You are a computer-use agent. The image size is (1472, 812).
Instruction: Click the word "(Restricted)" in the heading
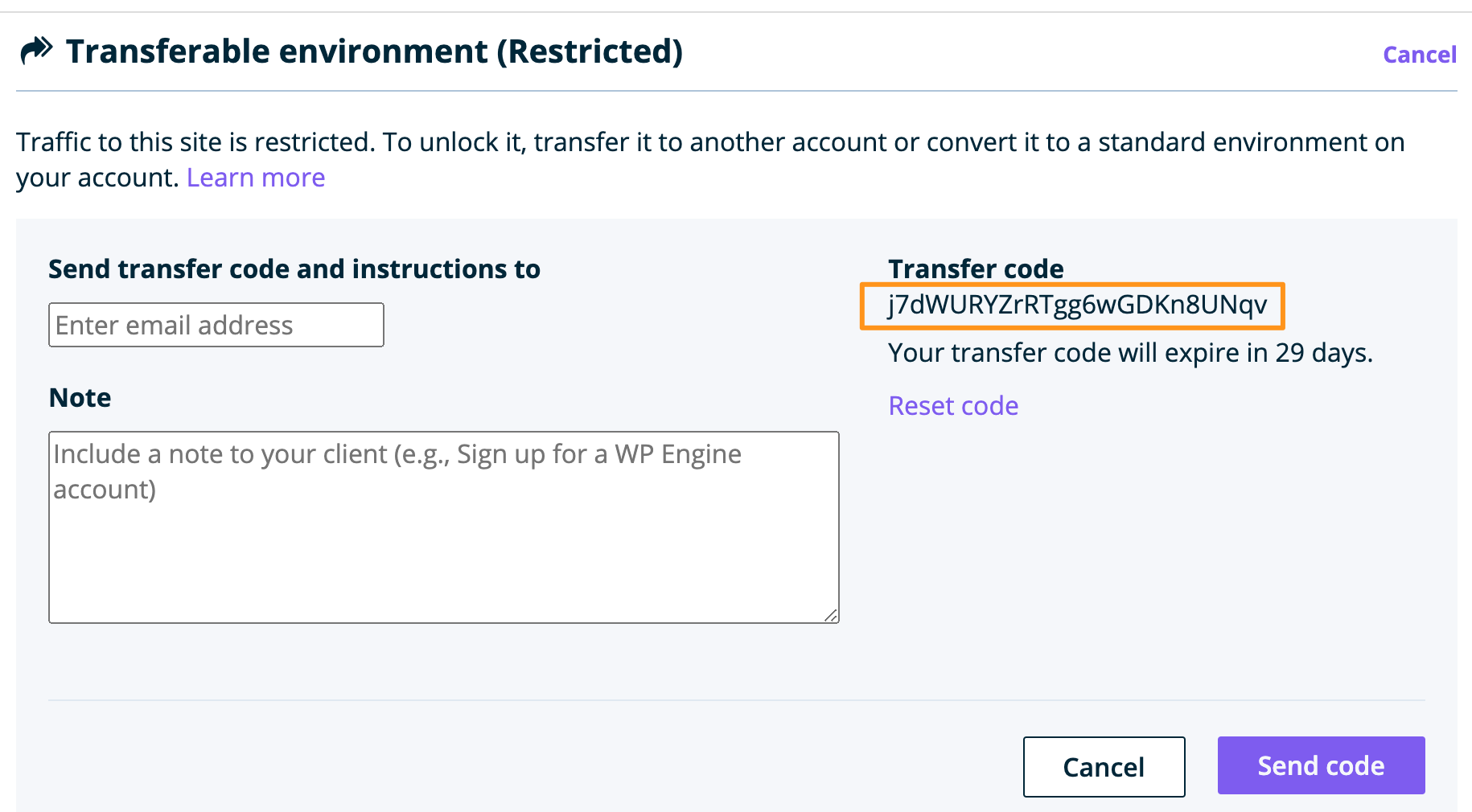pyautogui.click(x=590, y=51)
